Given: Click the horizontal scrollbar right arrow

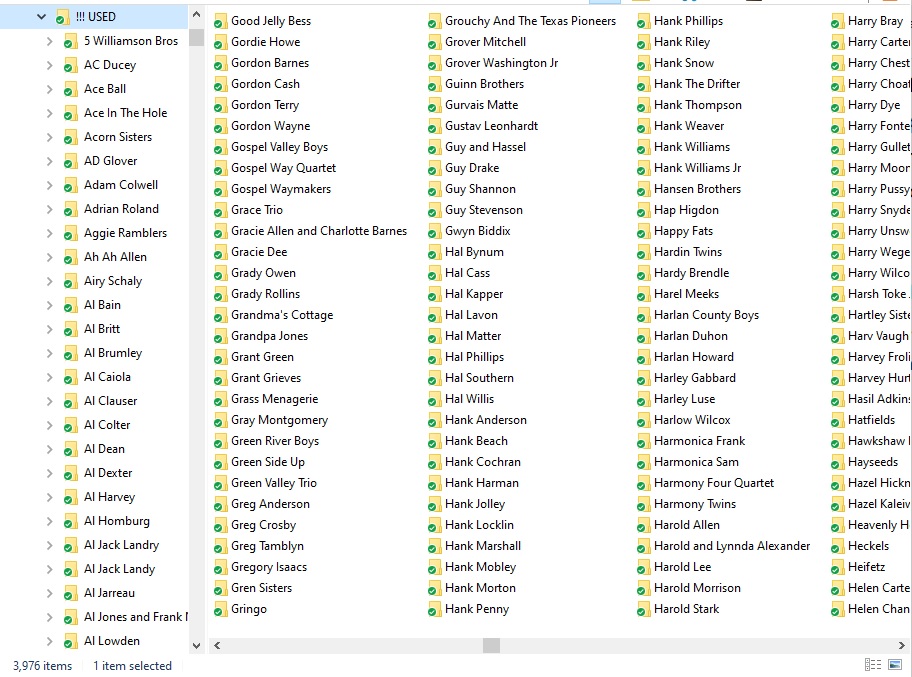Looking at the screenshot, I should pos(903,646).
